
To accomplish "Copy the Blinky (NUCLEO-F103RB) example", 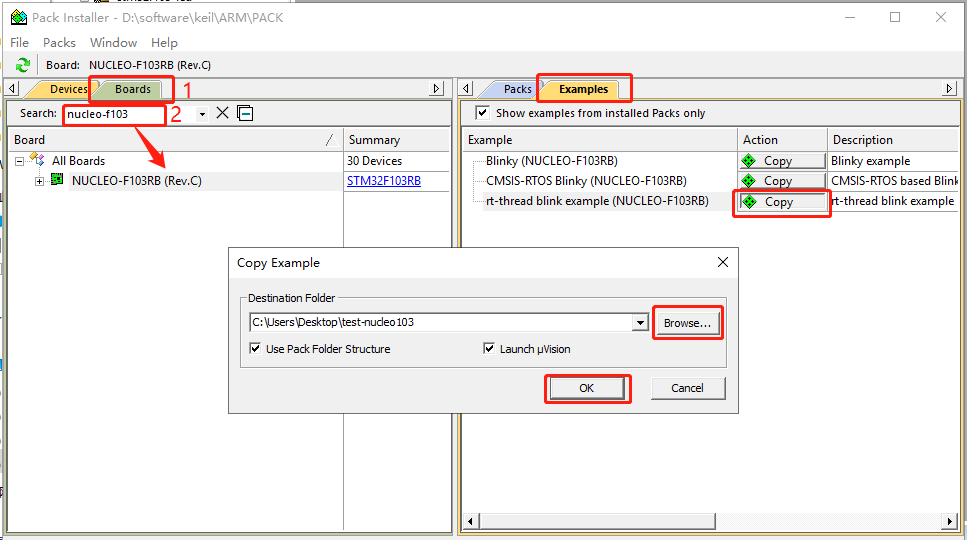I will click(x=782, y=161).
